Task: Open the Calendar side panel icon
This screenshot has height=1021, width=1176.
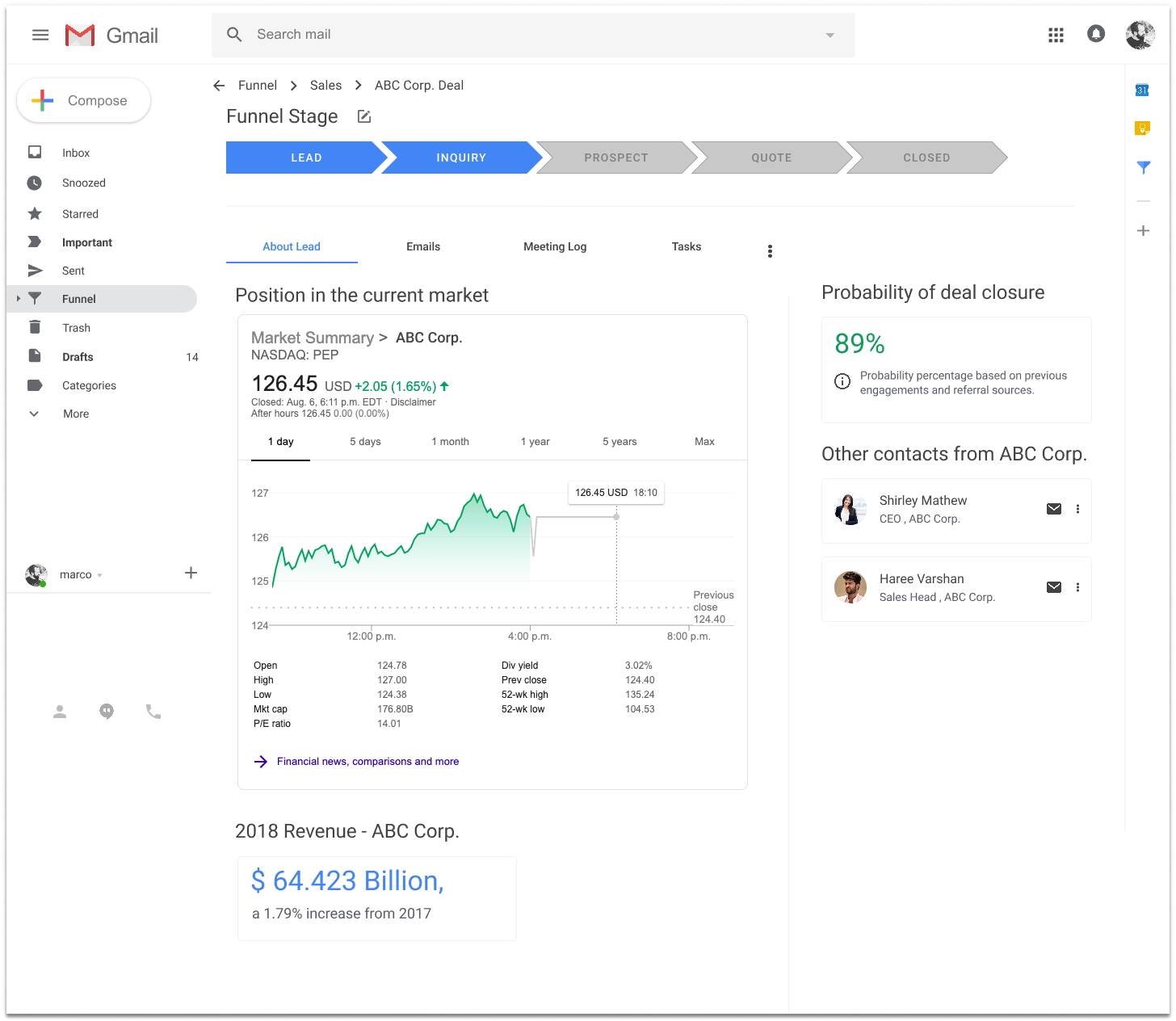Action: tap(1142, 90)
